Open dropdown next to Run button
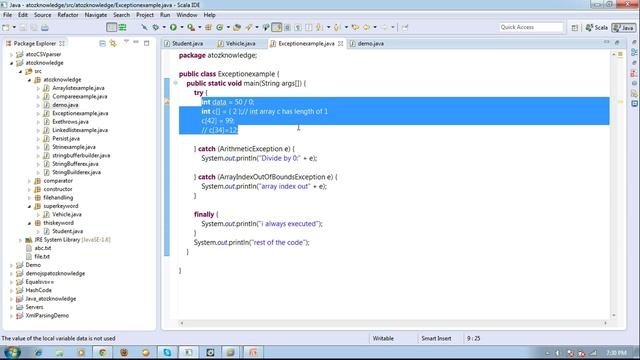Viewport: 640px width, 360px height. tap(182, 27)
